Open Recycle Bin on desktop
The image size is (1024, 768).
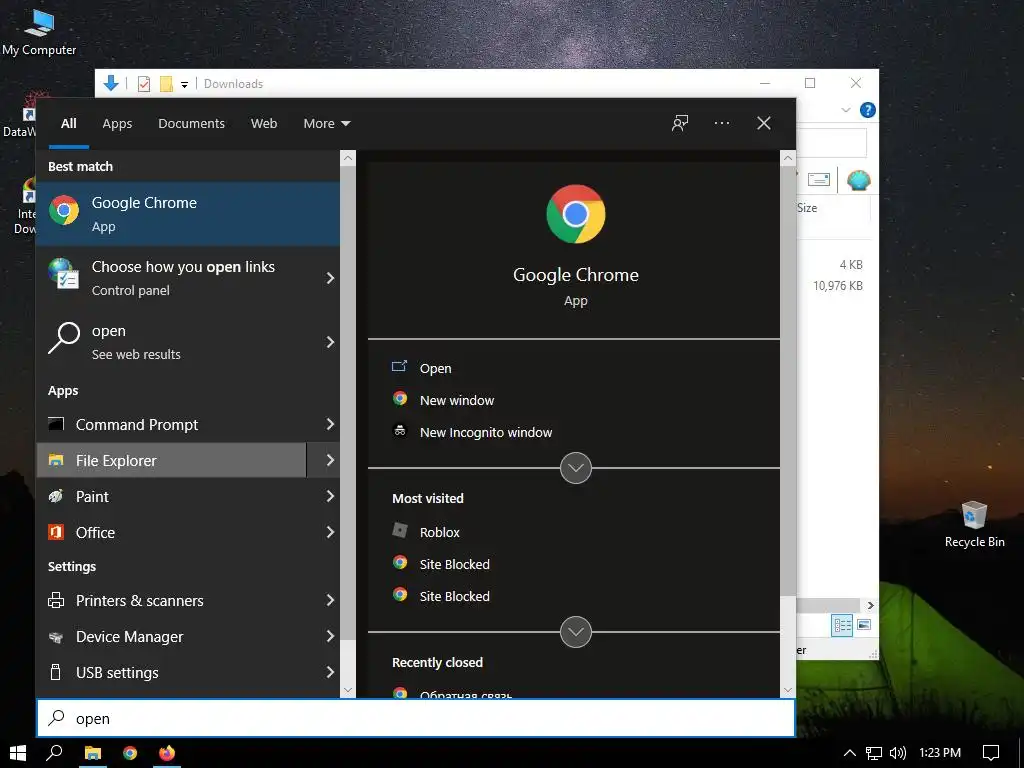974,524
